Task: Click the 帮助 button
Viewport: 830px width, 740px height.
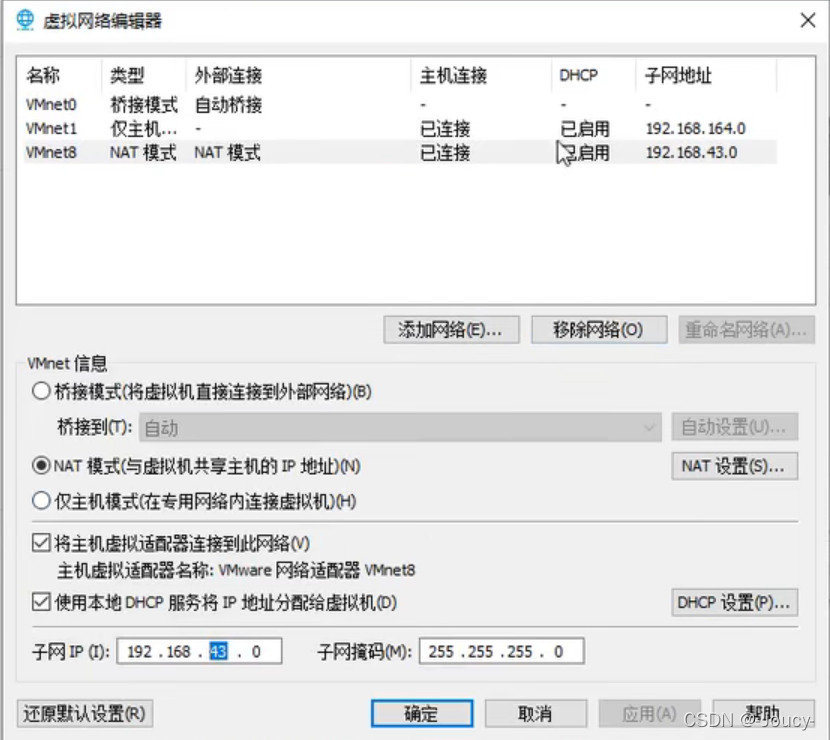Action: pyautogui.click(x=763, y=714)
